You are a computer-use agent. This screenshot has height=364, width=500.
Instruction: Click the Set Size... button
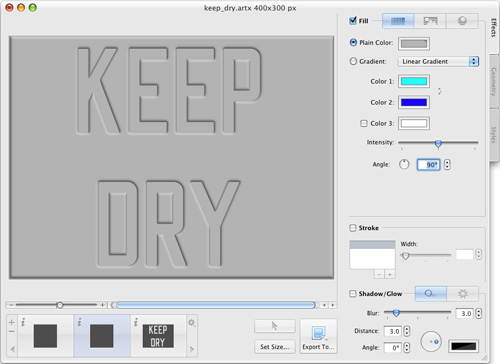[275, 347]
